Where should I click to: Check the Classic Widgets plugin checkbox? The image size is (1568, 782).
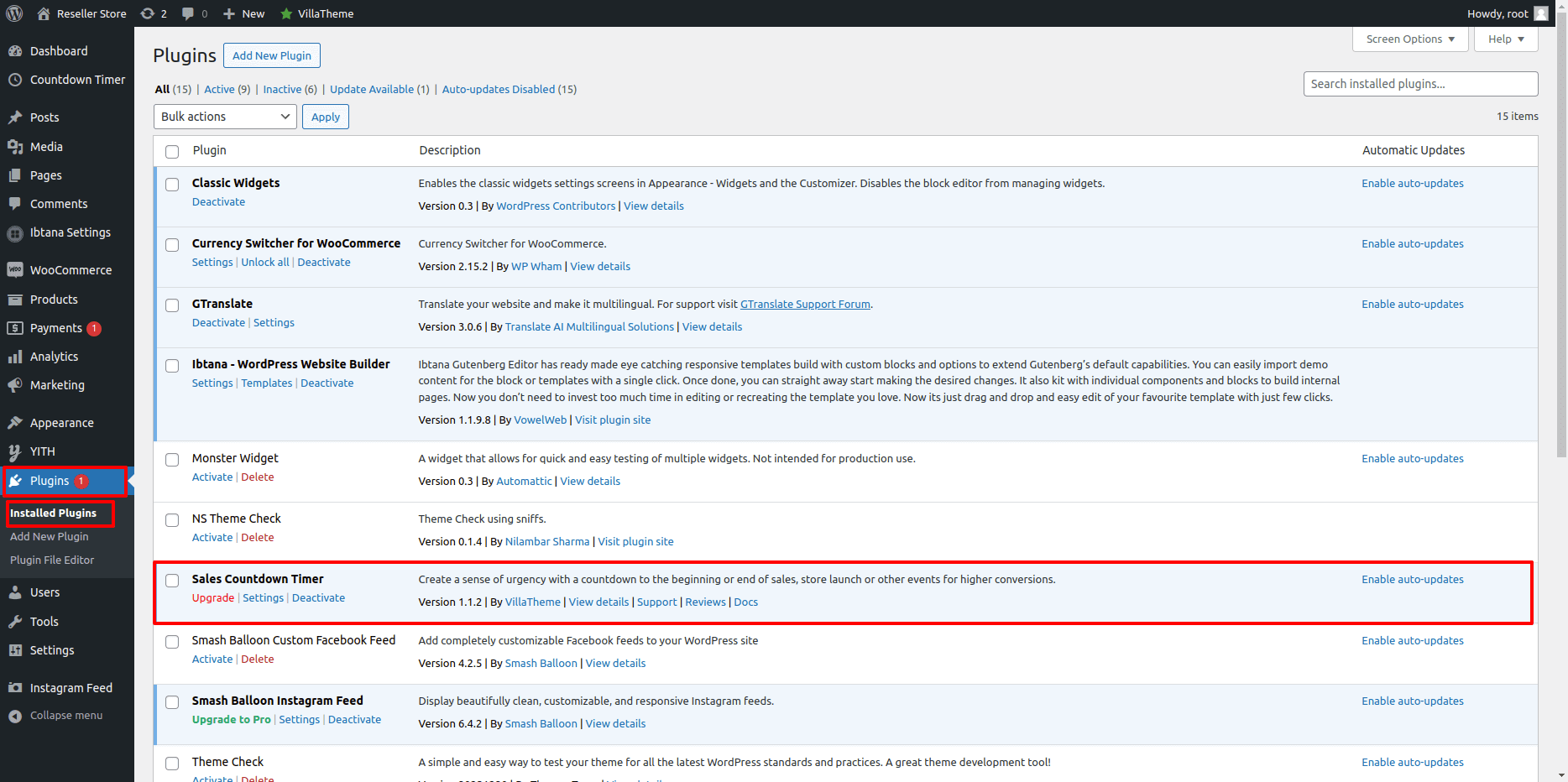point(172,185)
